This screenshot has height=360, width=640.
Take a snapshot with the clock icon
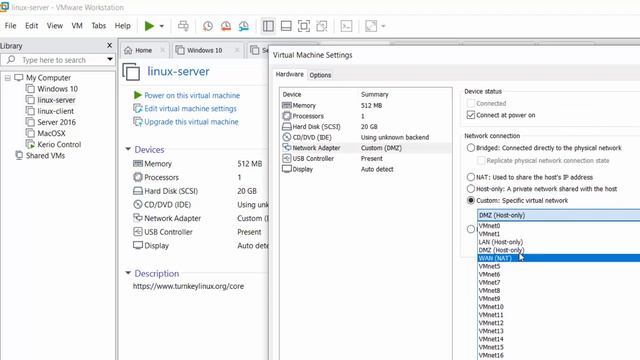(x=208, y=26)
